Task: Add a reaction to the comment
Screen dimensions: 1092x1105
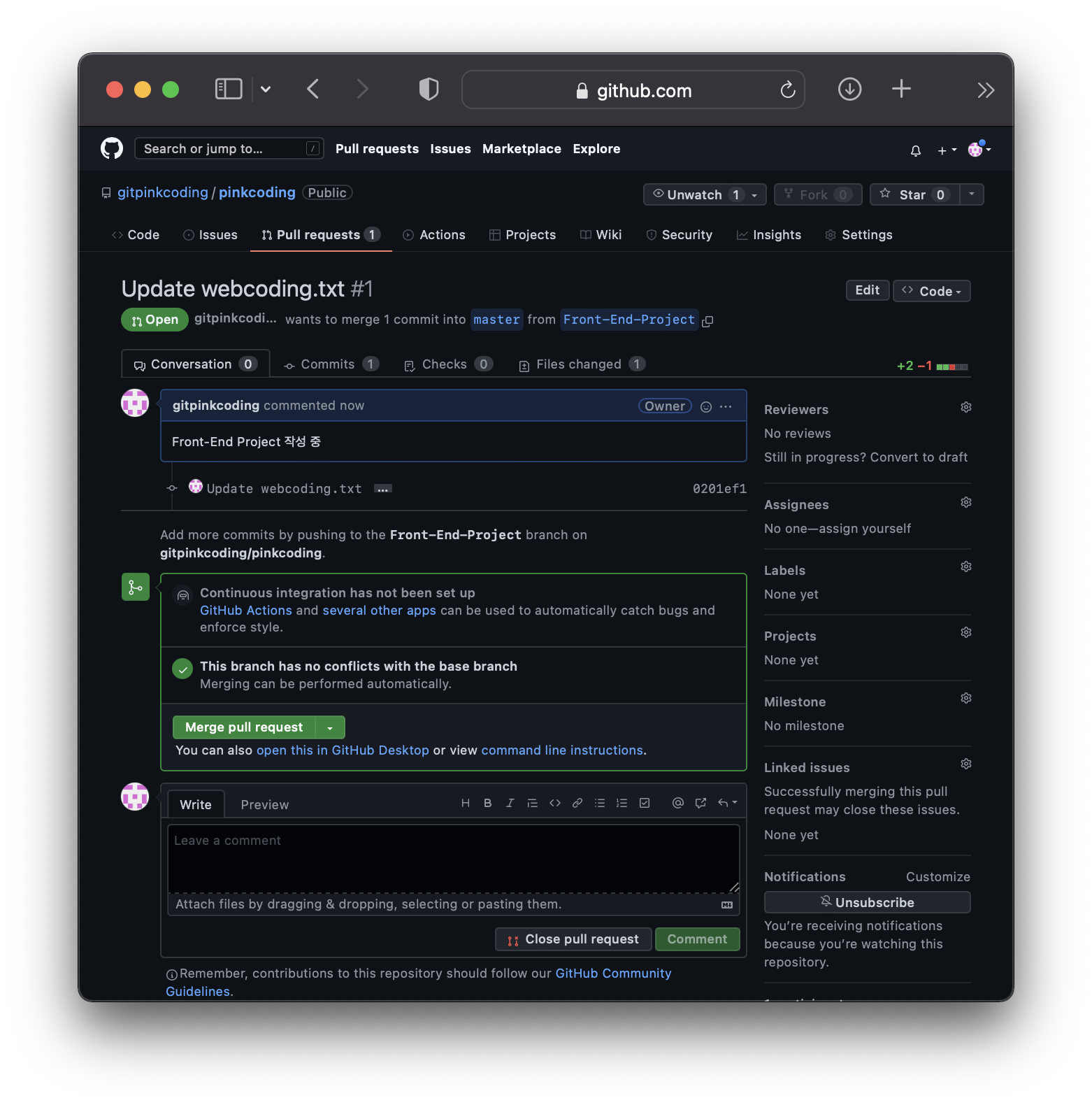Action: click(x=706, y=406)
